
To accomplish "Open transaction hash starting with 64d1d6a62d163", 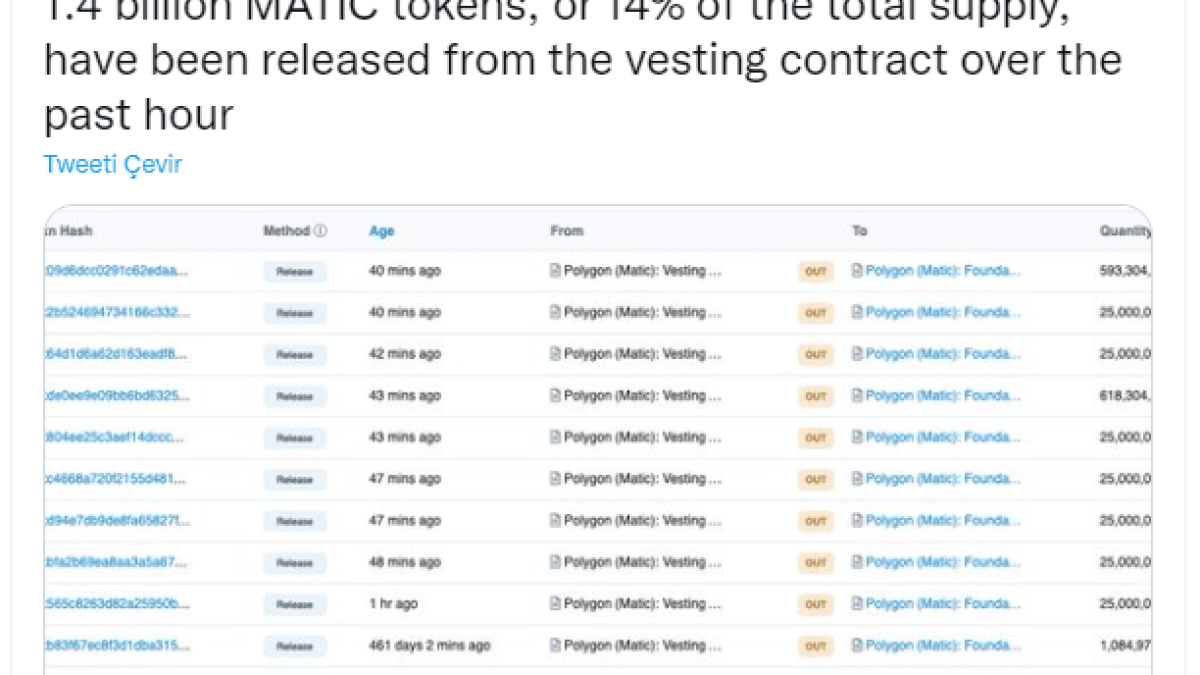I will [116, 354].
